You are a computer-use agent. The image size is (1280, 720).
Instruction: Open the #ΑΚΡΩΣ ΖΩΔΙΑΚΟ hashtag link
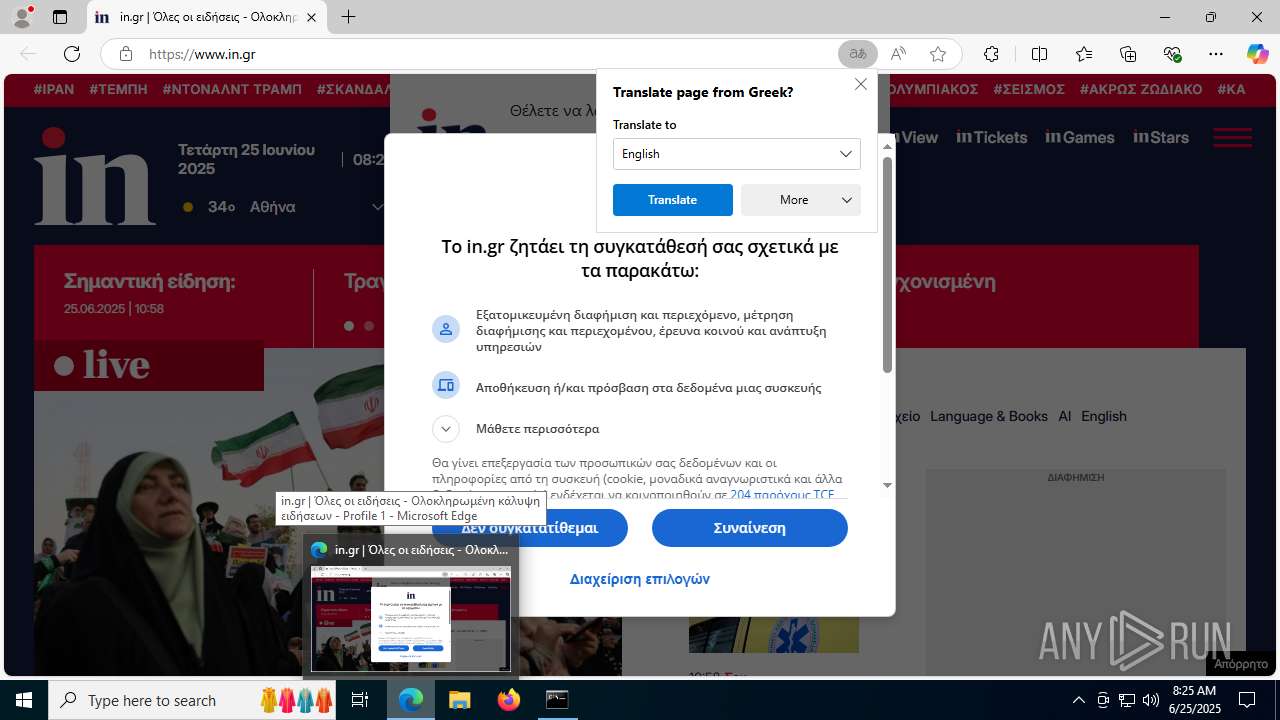point(1141,89)
